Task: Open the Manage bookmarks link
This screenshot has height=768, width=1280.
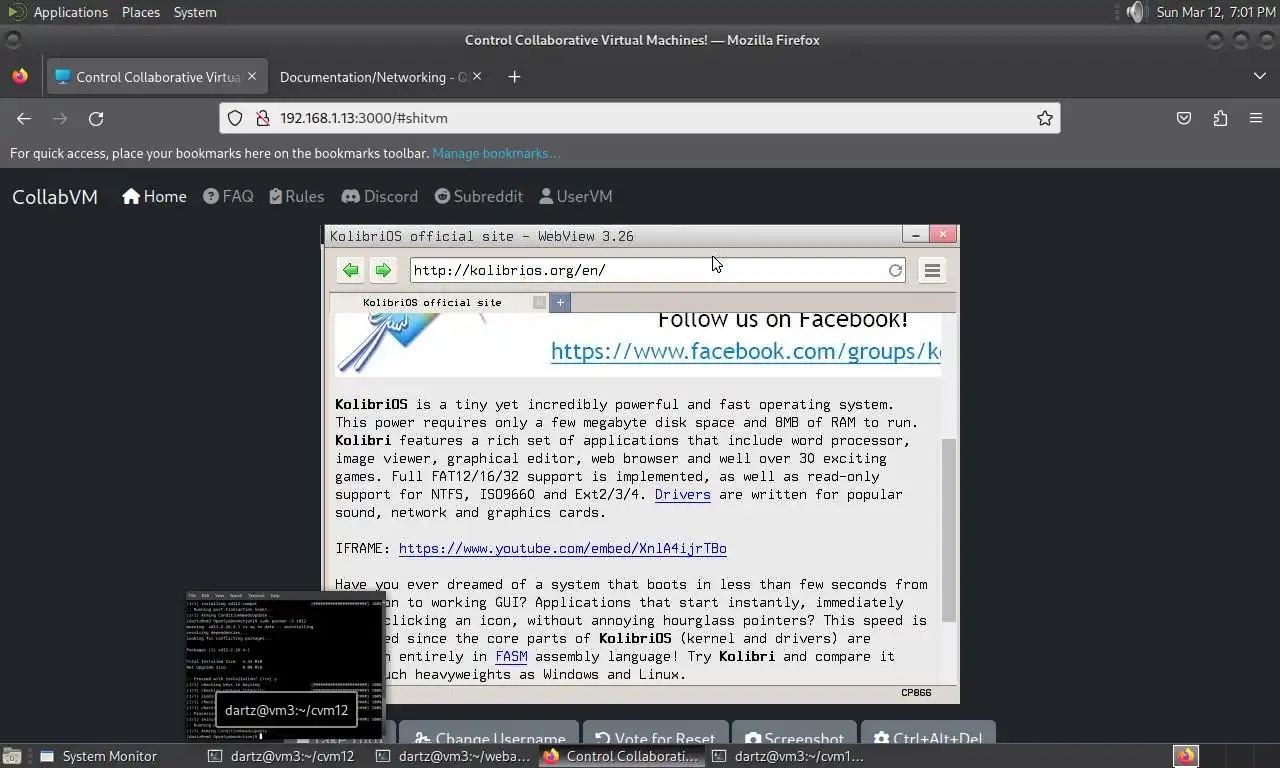Action: pos(496,153)
